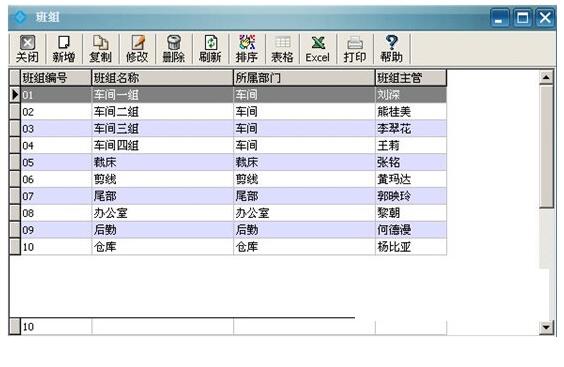Click 班组编号 cell 03
The image size is (564, 367).
56,128
